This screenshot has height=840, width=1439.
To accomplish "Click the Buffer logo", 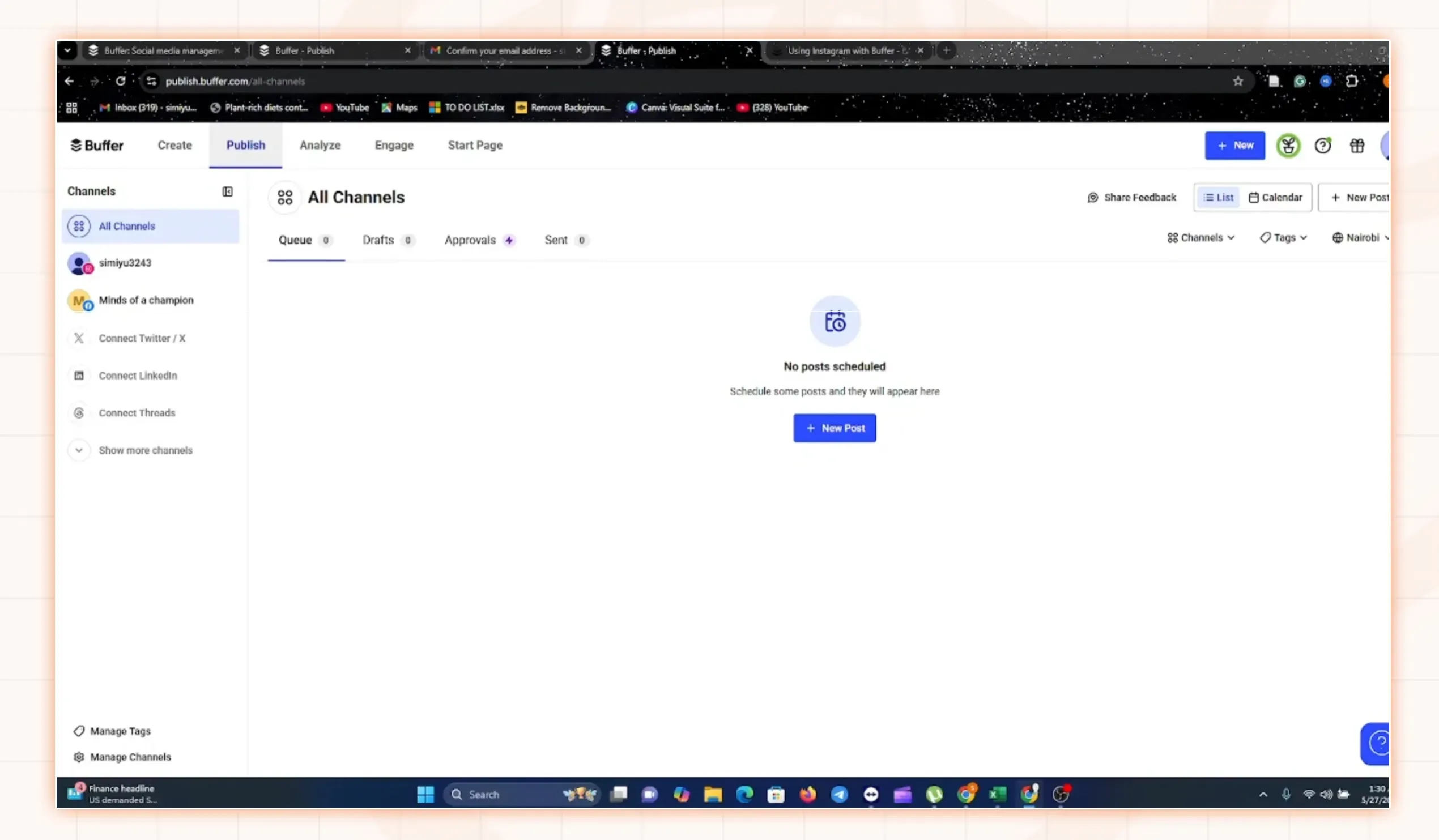I will pos(96,146).
